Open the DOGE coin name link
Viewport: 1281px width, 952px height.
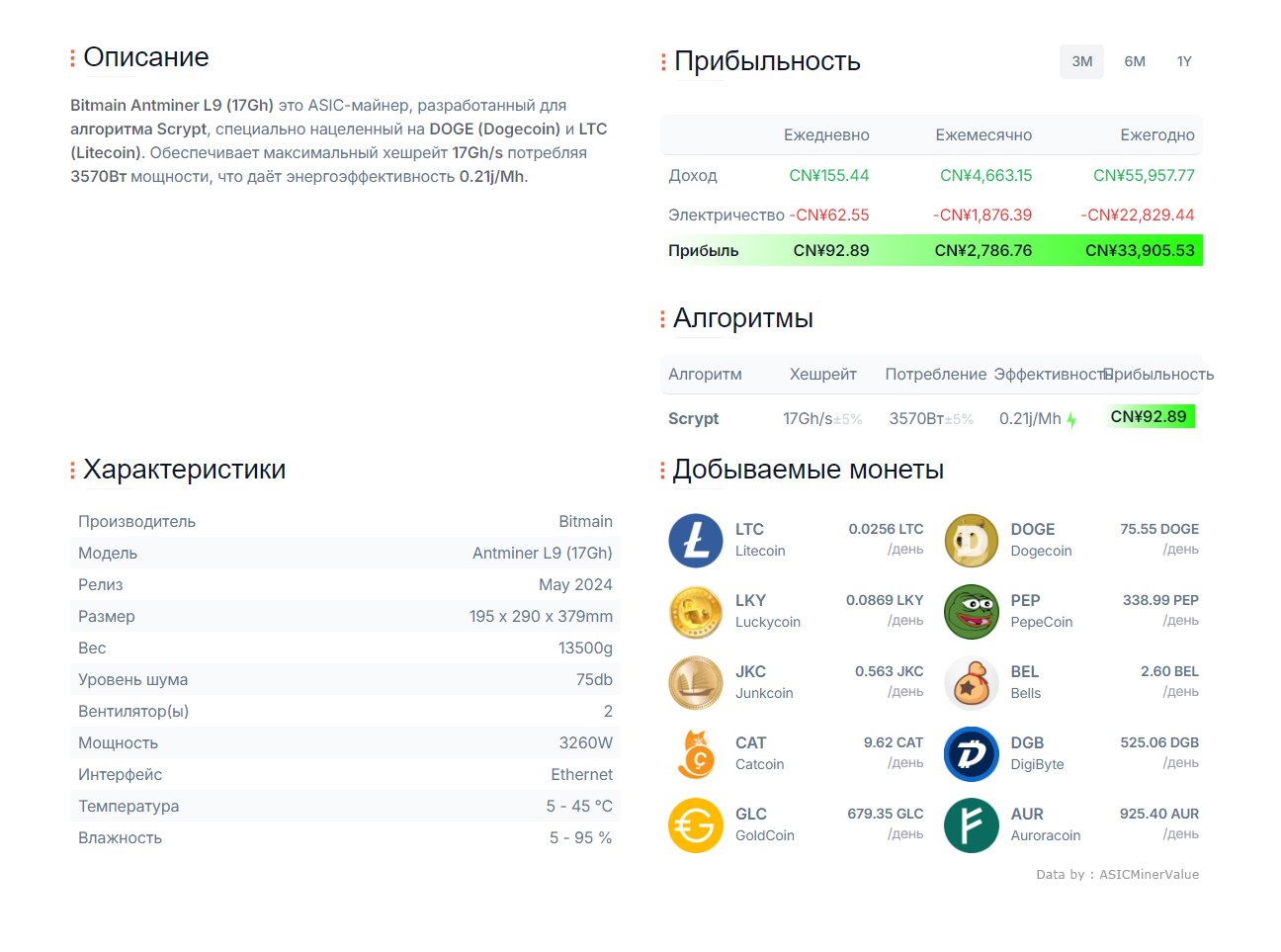click(x=1033, y=529)
